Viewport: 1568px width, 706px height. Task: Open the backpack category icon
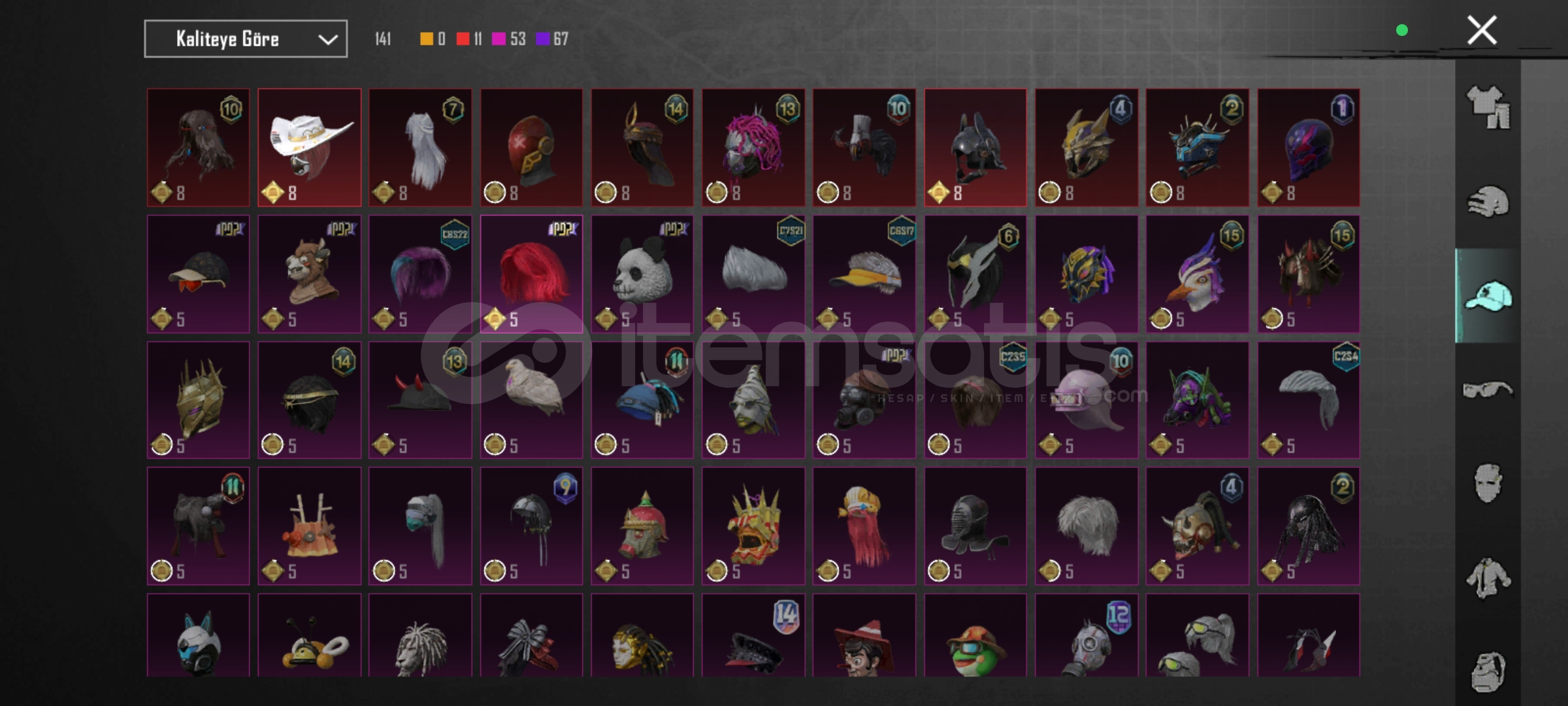click(x=1488, y=671)
